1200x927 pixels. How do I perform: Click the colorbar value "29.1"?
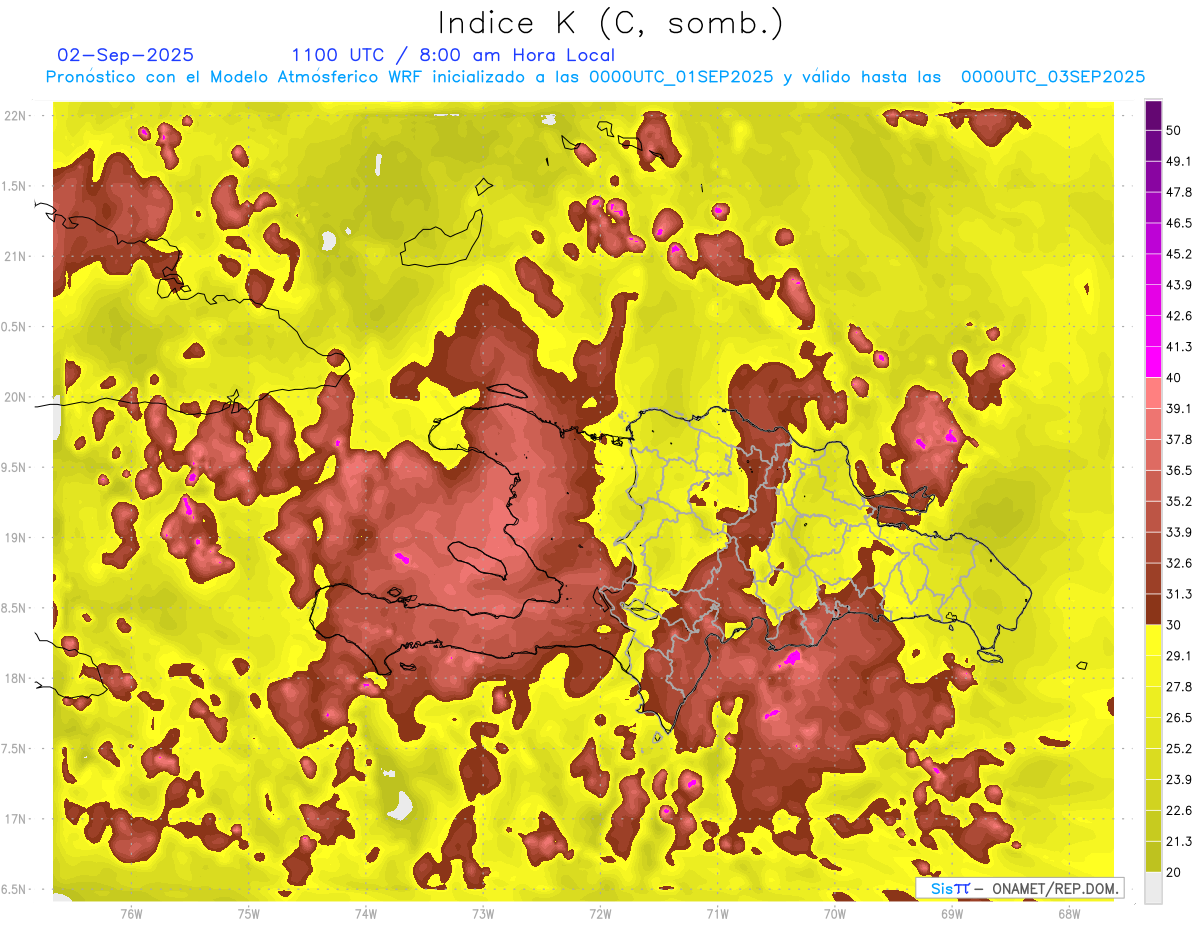[1178, 655]
